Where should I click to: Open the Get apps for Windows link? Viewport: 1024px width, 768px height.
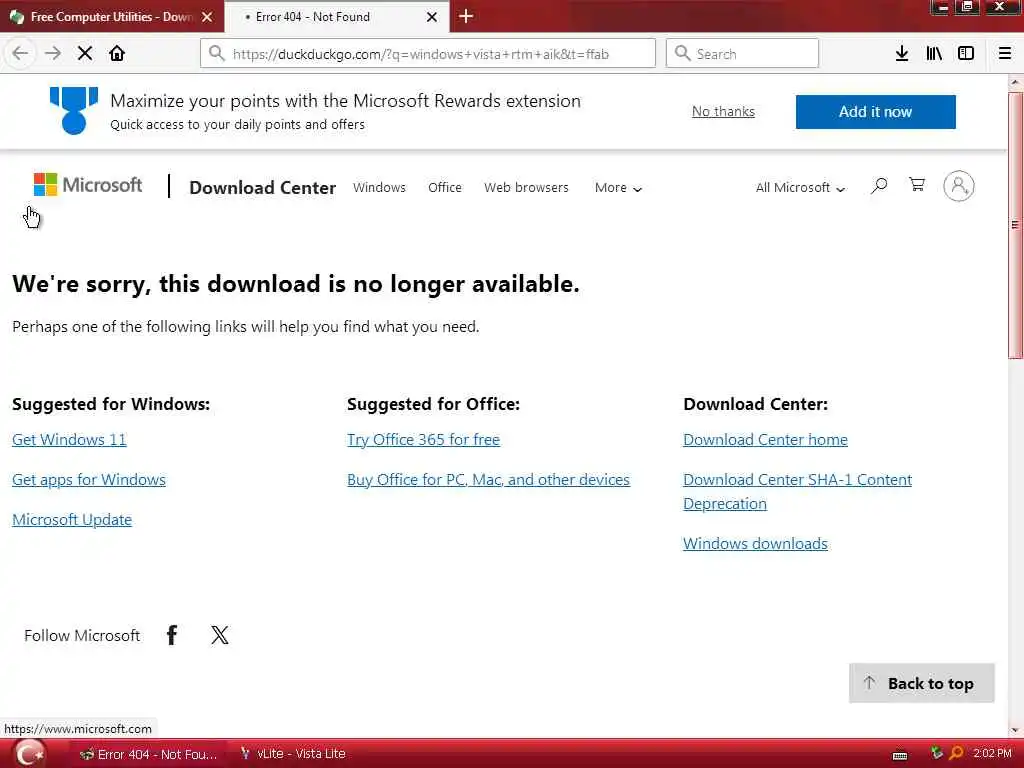(x=89, y=479)
